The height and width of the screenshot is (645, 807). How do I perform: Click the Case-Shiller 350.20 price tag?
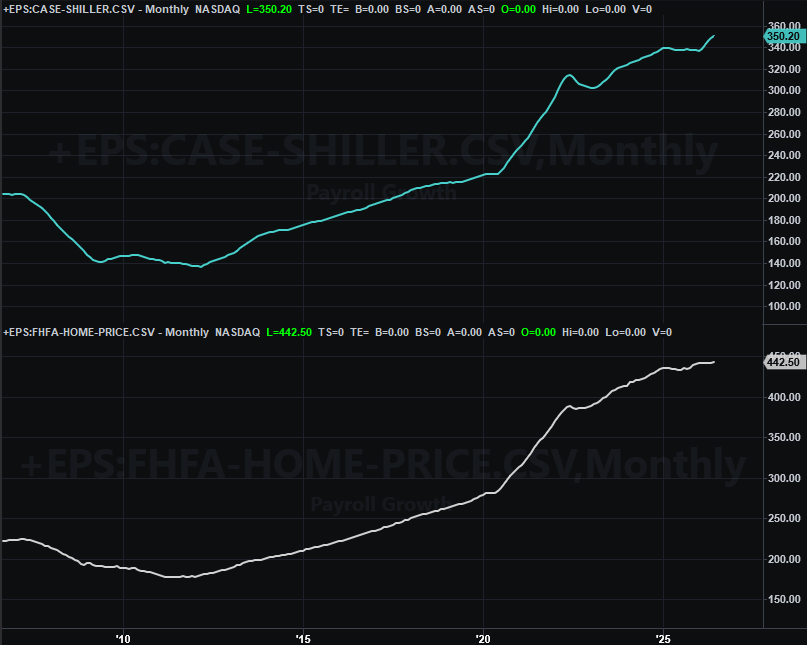(784, 36)
